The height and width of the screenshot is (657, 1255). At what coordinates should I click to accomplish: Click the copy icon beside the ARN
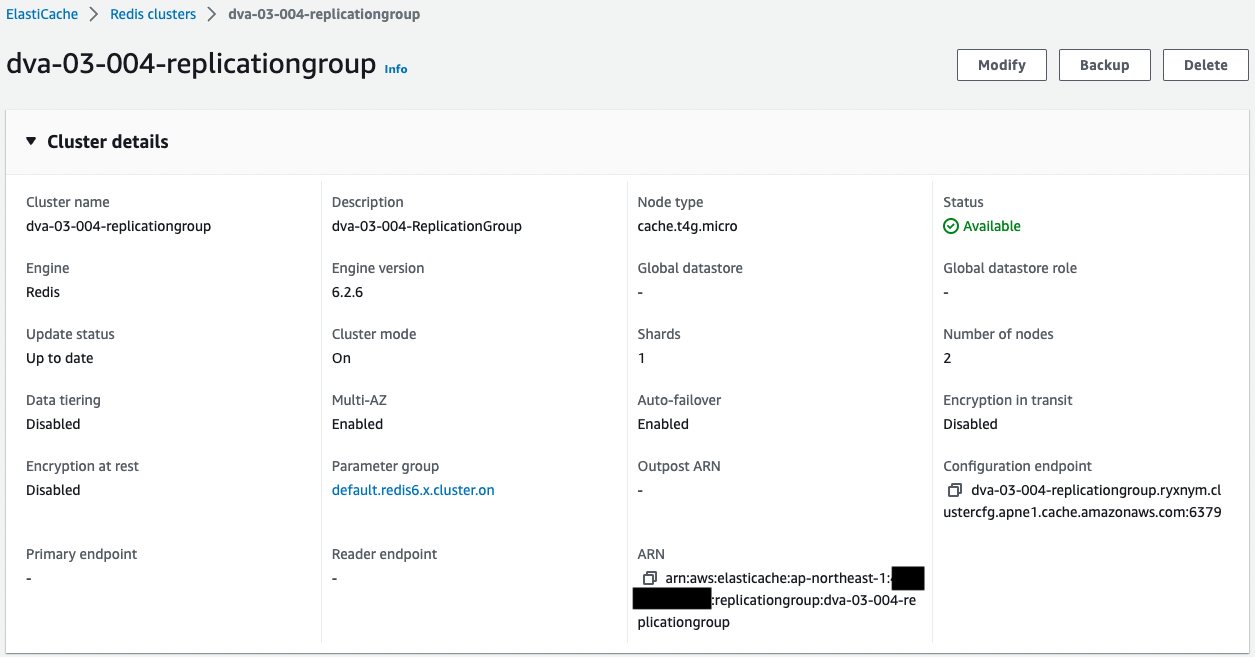[649, 578]
